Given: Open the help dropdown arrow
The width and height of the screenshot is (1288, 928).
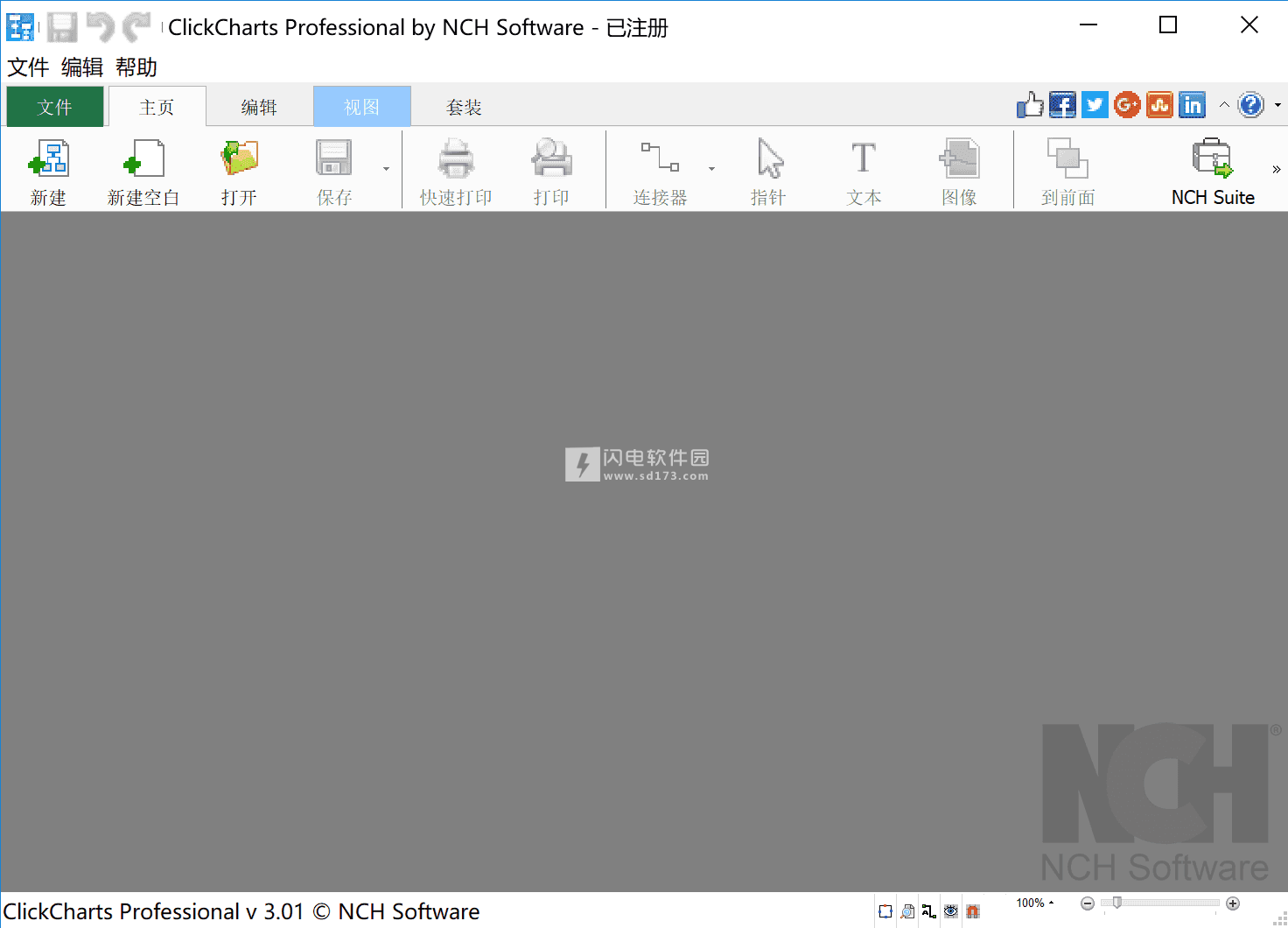Looking at the screenshot, I should (1277, 106).
